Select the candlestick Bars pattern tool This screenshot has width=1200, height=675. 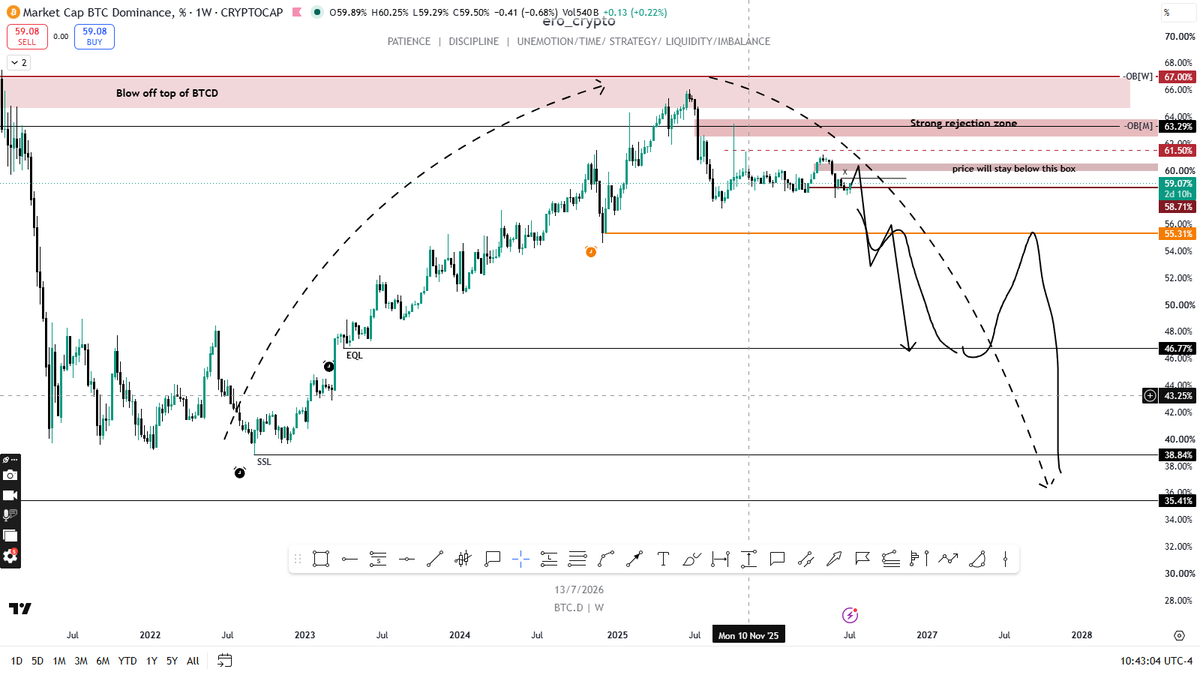[462, 559]
